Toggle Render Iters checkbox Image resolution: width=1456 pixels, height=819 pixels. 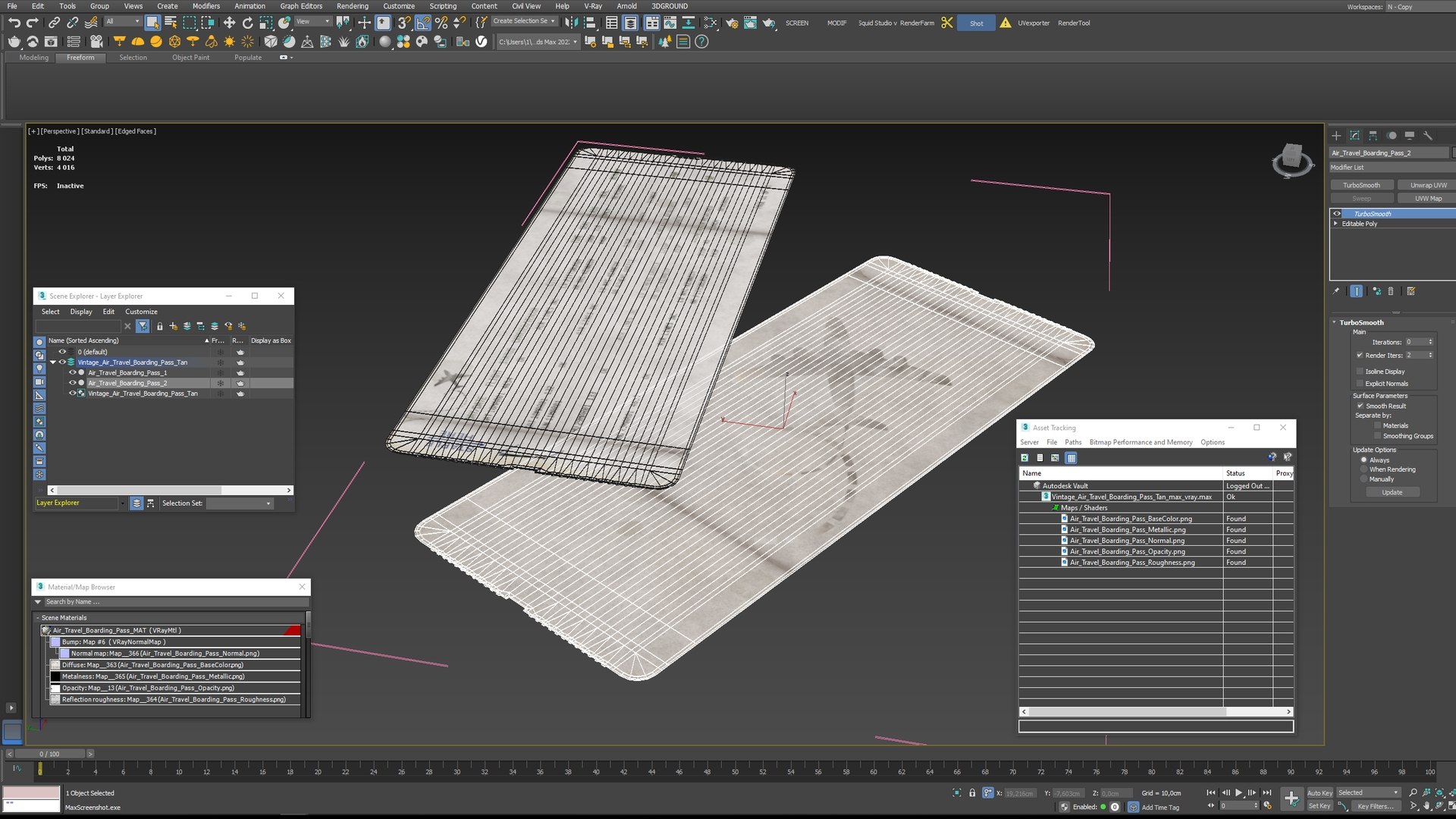[x=1360, y=355]
